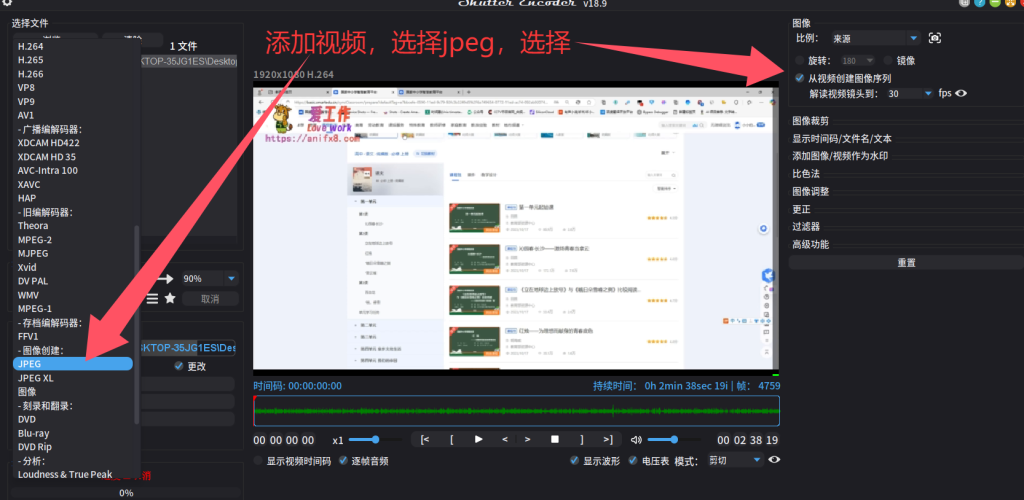Click the 重置 reset button
The image size is (1024, 500).
coord(906,262)
